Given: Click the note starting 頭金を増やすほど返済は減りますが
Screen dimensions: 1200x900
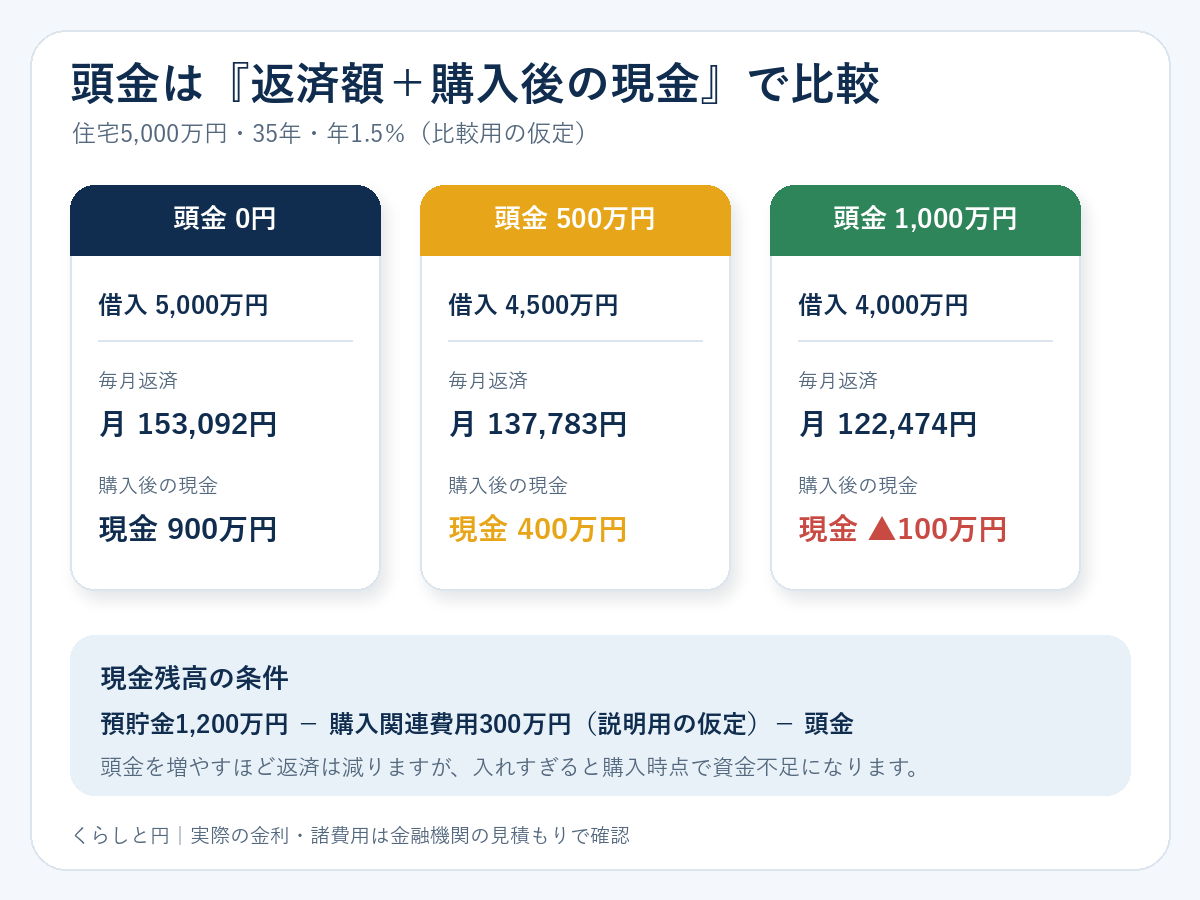Looking at the screenshot, I should coord(510,768).
